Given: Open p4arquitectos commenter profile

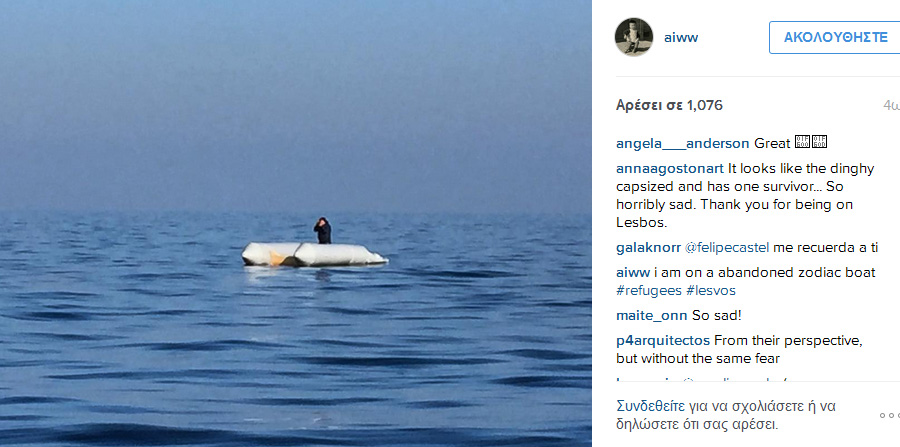Looking at the screenshot, I should pyautogui.click(x=663, y=341).
